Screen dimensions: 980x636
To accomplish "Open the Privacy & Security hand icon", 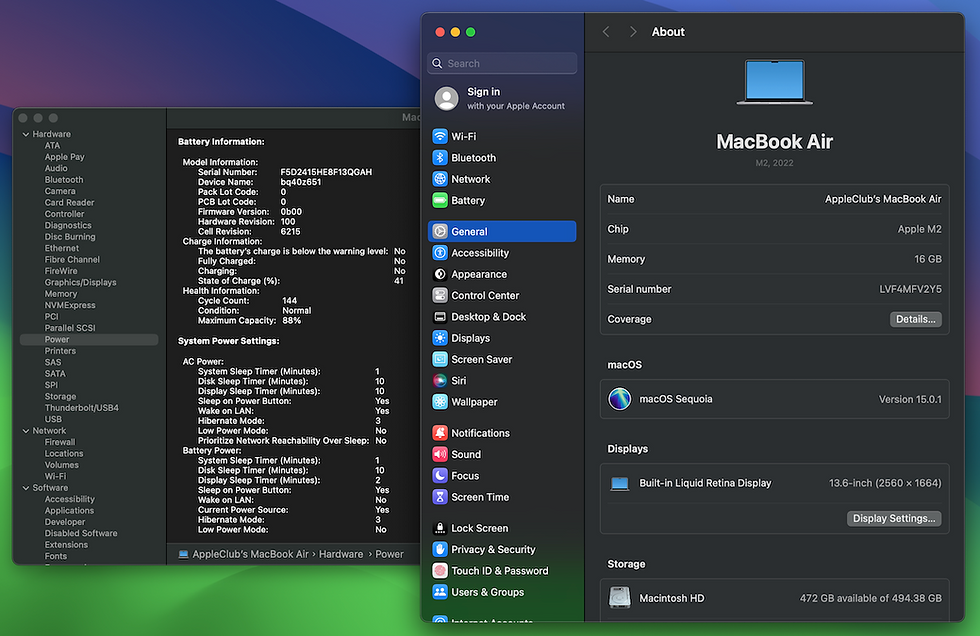I will pos(440,549).
